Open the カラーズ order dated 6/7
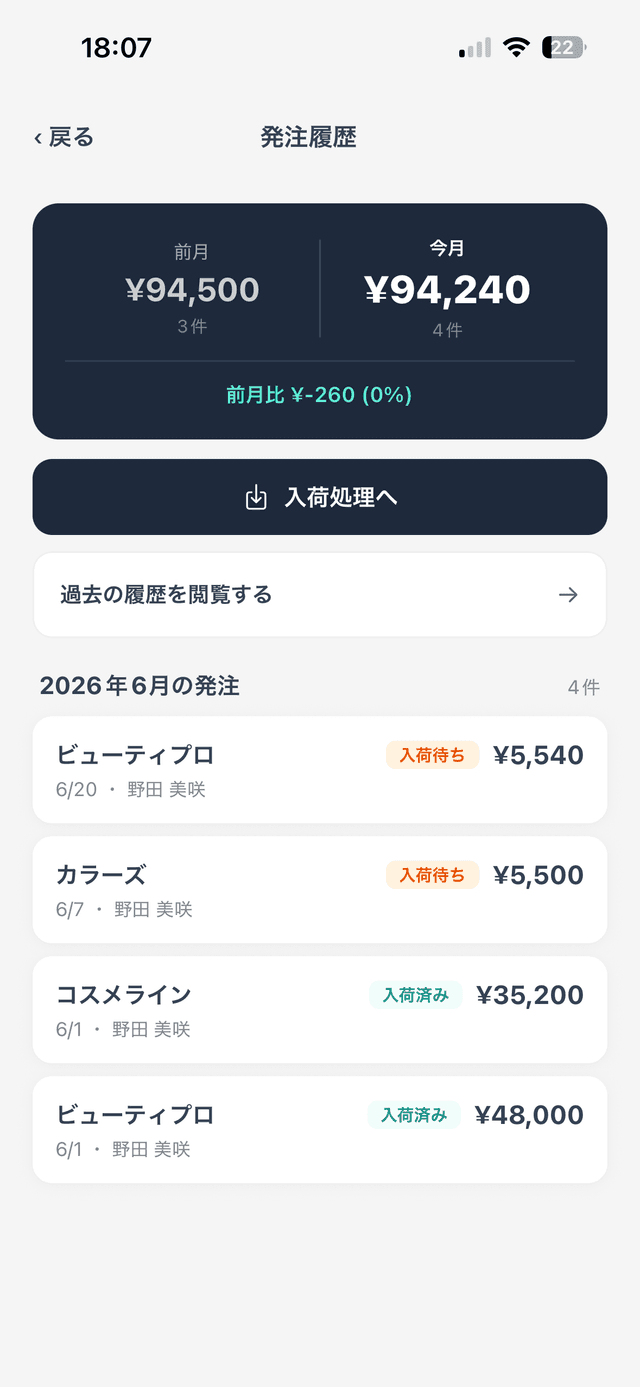 (320, 890)
